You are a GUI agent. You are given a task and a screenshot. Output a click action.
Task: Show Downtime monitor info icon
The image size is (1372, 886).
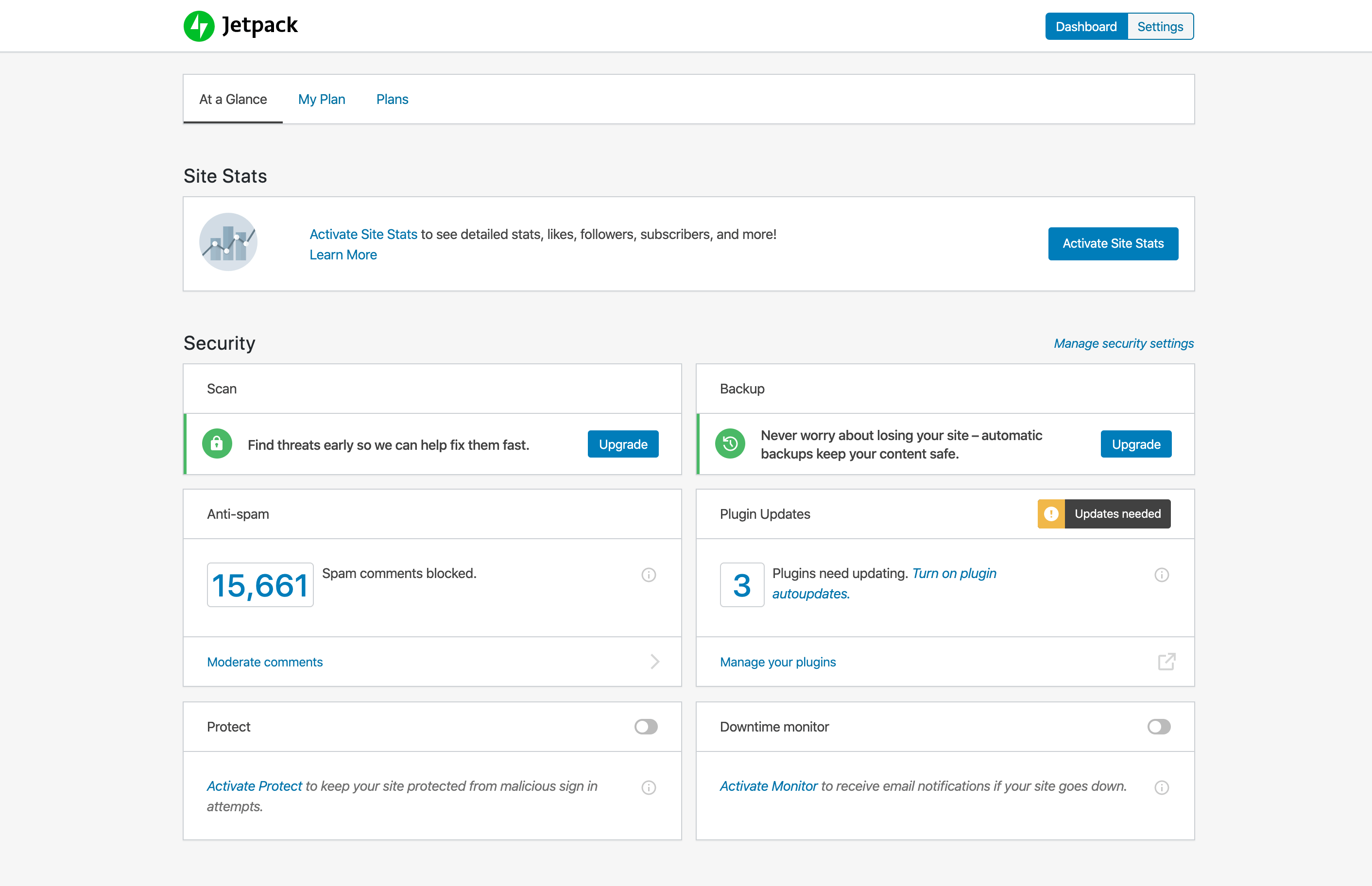tap(1162, 787)
